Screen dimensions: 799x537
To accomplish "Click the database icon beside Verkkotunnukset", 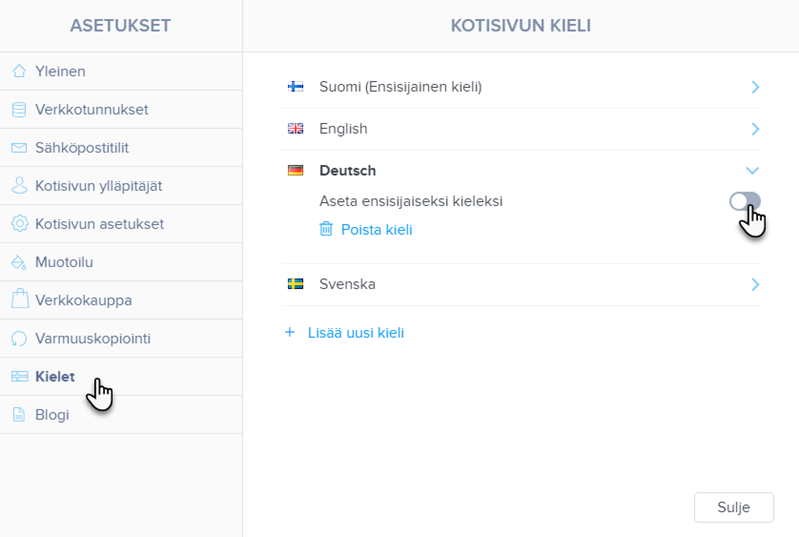I will click(x=19, y=110).
